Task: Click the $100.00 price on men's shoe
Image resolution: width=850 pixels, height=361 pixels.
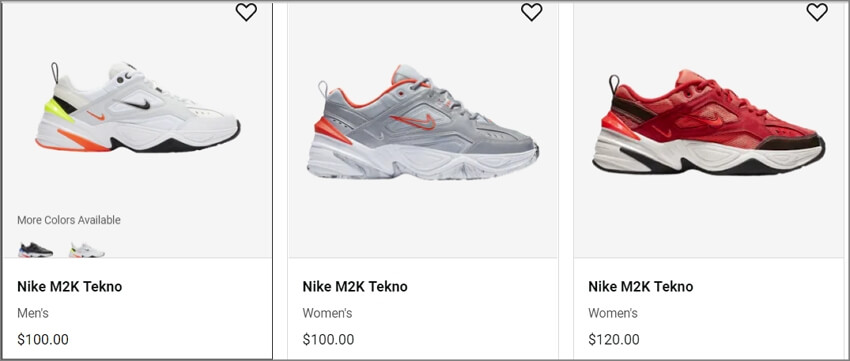Action: click(x=43, y=340)
